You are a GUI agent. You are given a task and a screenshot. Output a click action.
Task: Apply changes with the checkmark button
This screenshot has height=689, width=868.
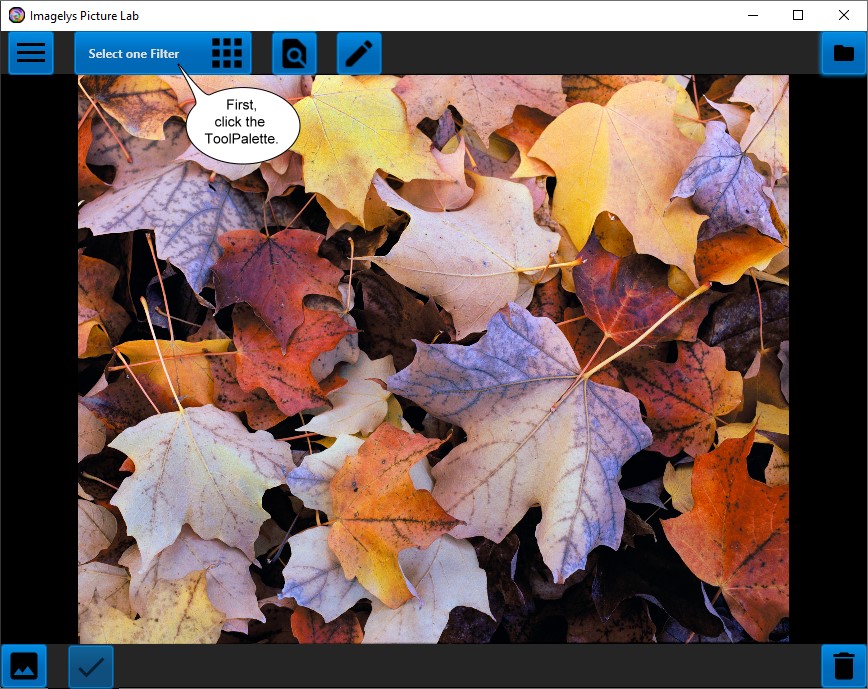[91, 666]
